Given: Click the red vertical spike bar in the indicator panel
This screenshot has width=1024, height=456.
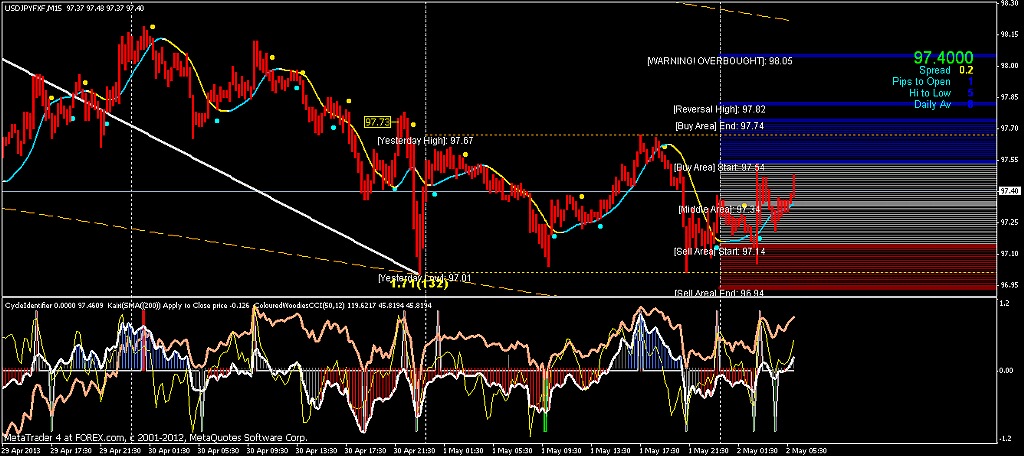Looking at the screenshot, I should 144,341.
